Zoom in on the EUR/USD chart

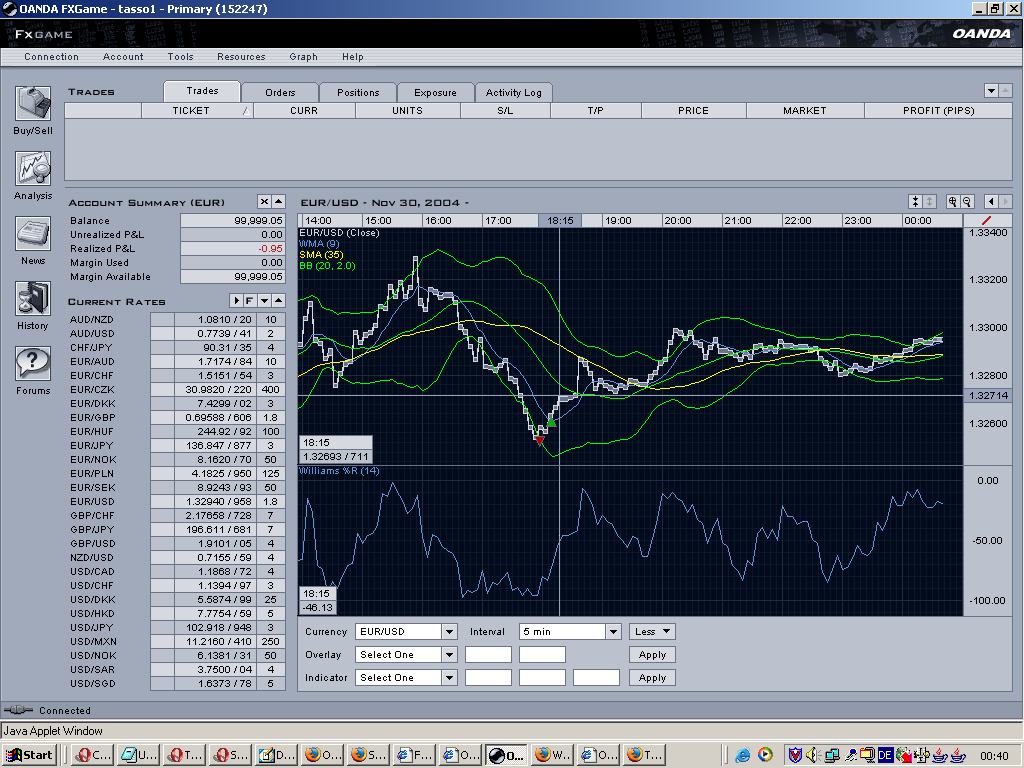(x=953, y=202)
